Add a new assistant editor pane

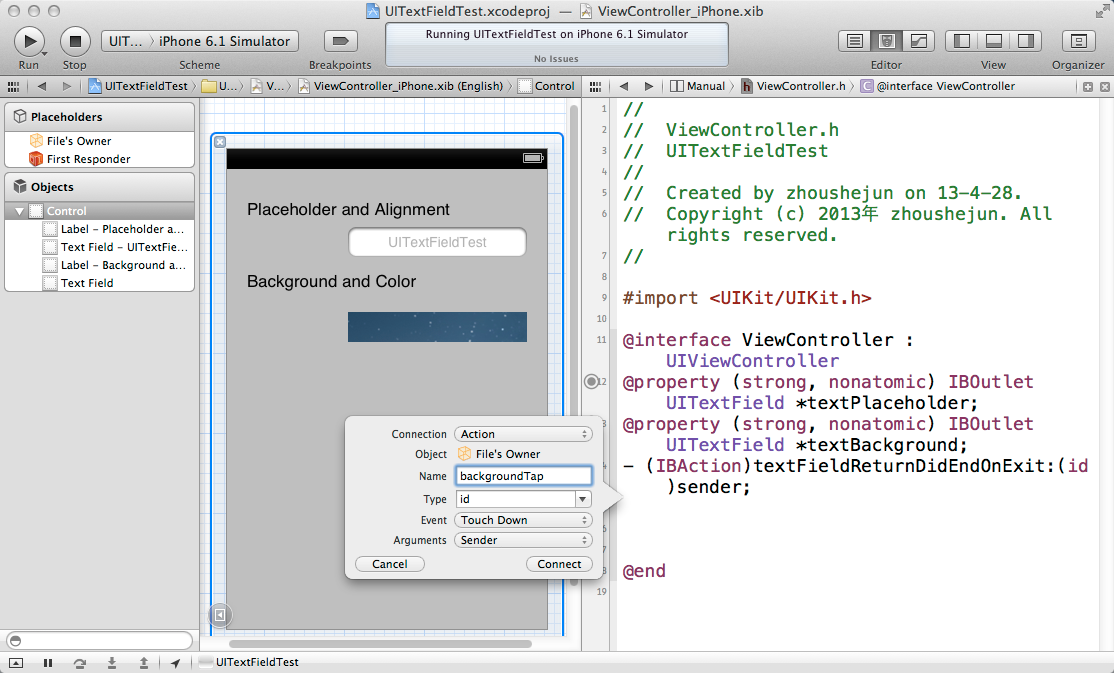(x=1088, y=87)
